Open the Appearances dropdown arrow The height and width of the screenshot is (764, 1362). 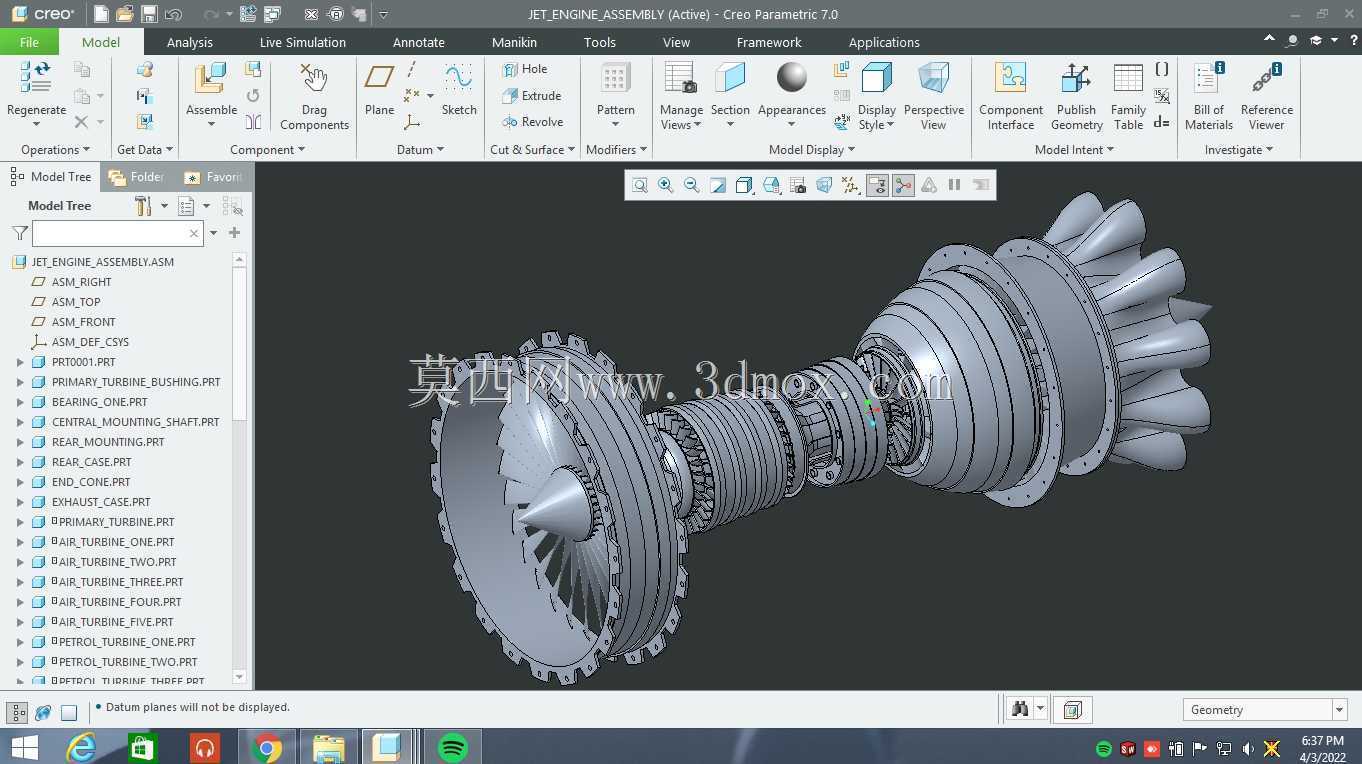[791, 125]
